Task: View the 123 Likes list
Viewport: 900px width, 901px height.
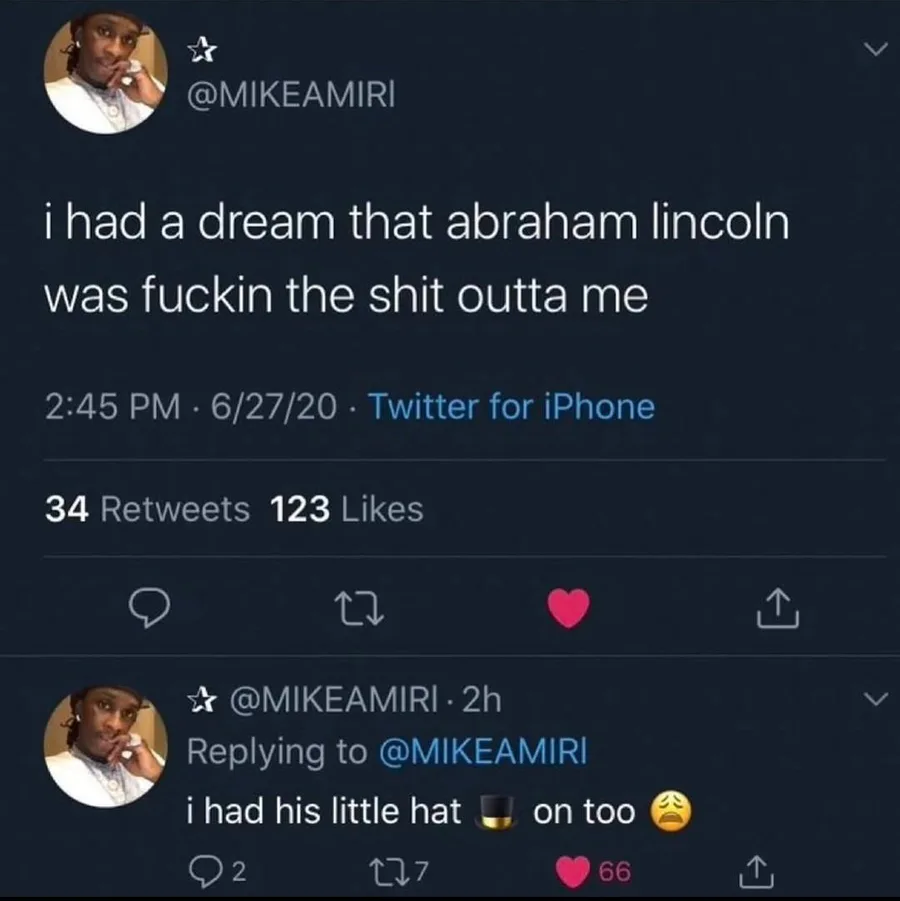Action: tap(347, 510)
